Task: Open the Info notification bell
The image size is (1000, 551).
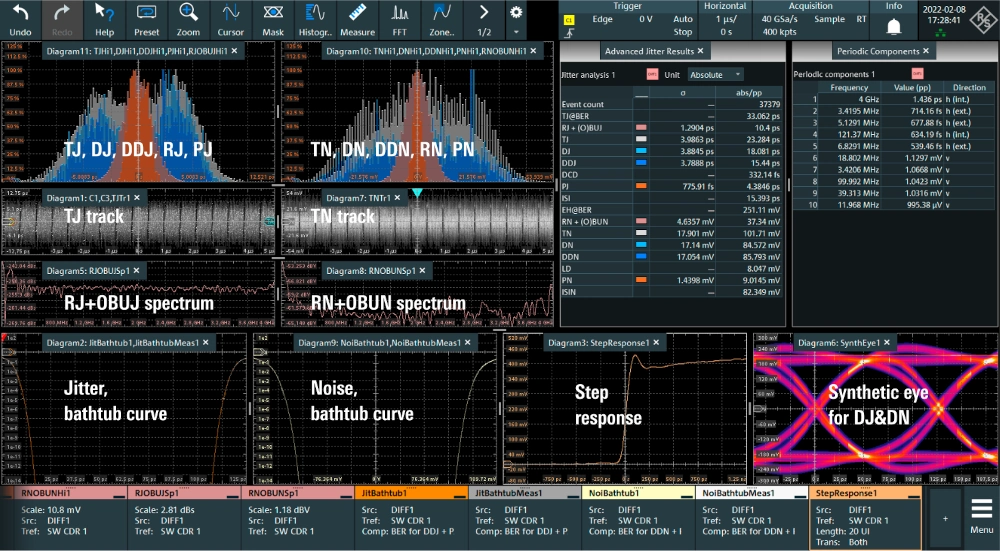Action: click(x=894, y=26)
